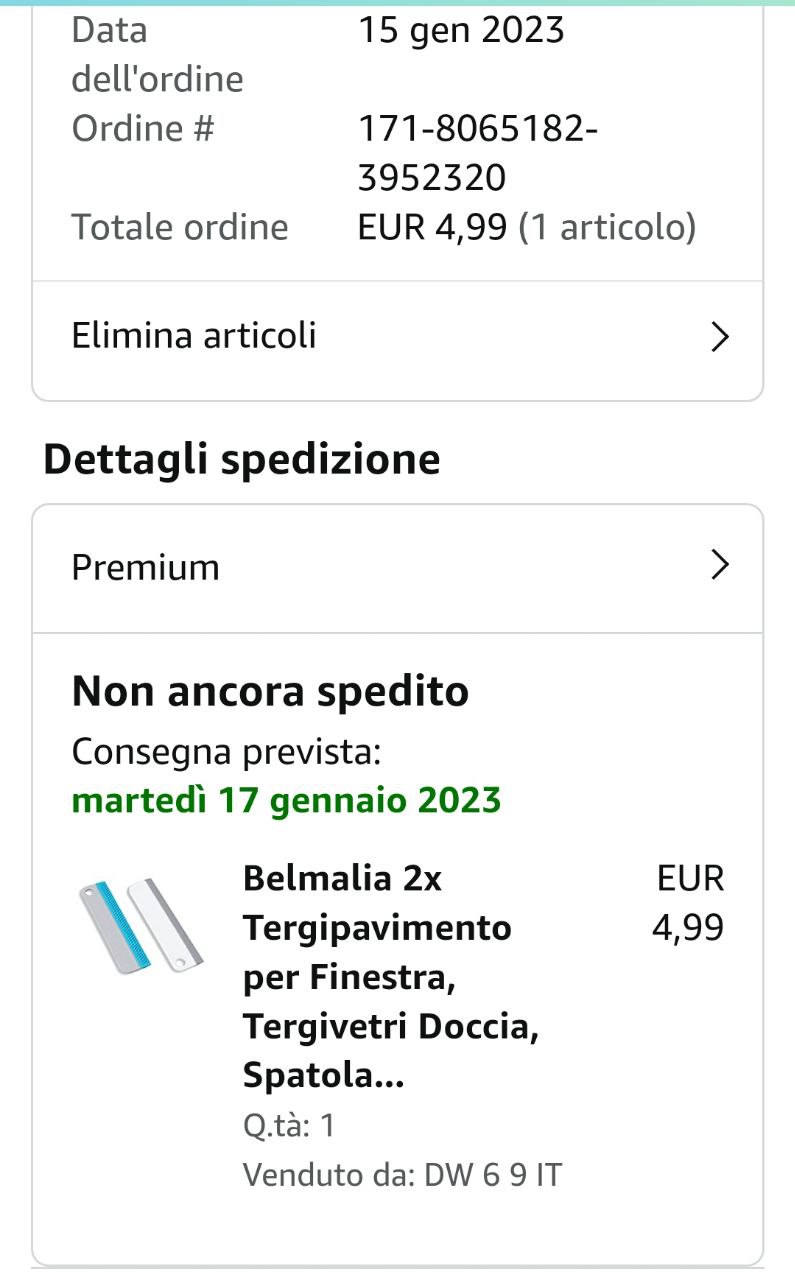Click the order total EUR 4,99 (1 articolo)

(526, 227)
